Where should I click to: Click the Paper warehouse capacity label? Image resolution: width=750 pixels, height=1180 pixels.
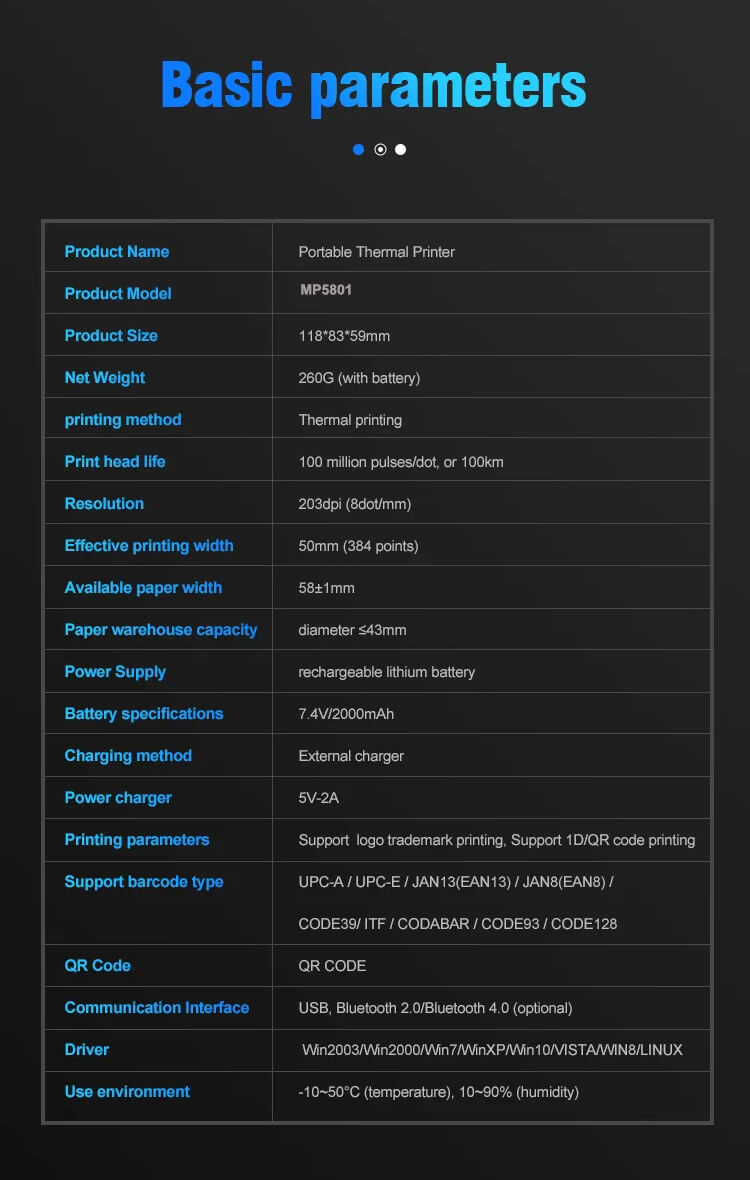[161, 630]
